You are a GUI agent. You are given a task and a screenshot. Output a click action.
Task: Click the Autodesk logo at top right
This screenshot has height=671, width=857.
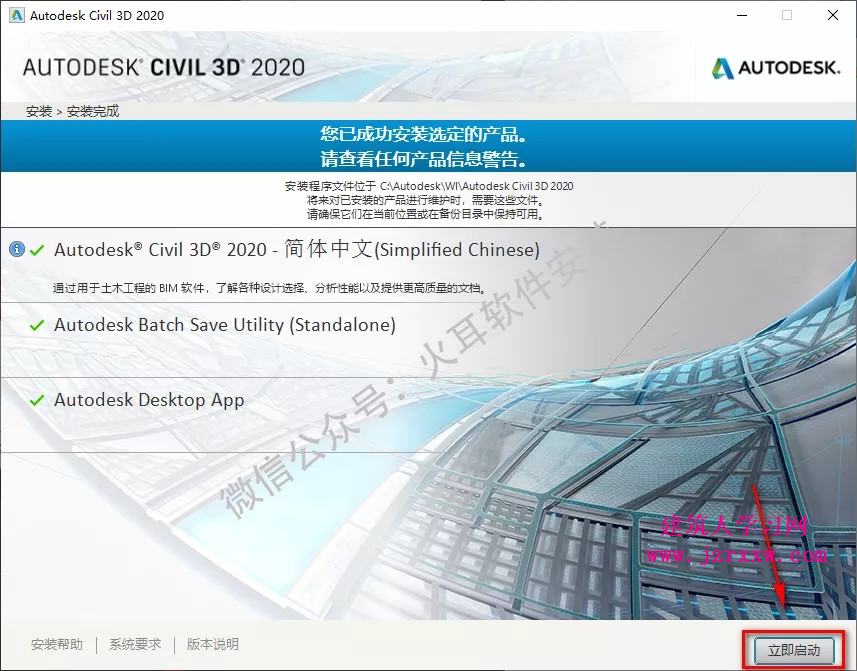pos(776,68)
